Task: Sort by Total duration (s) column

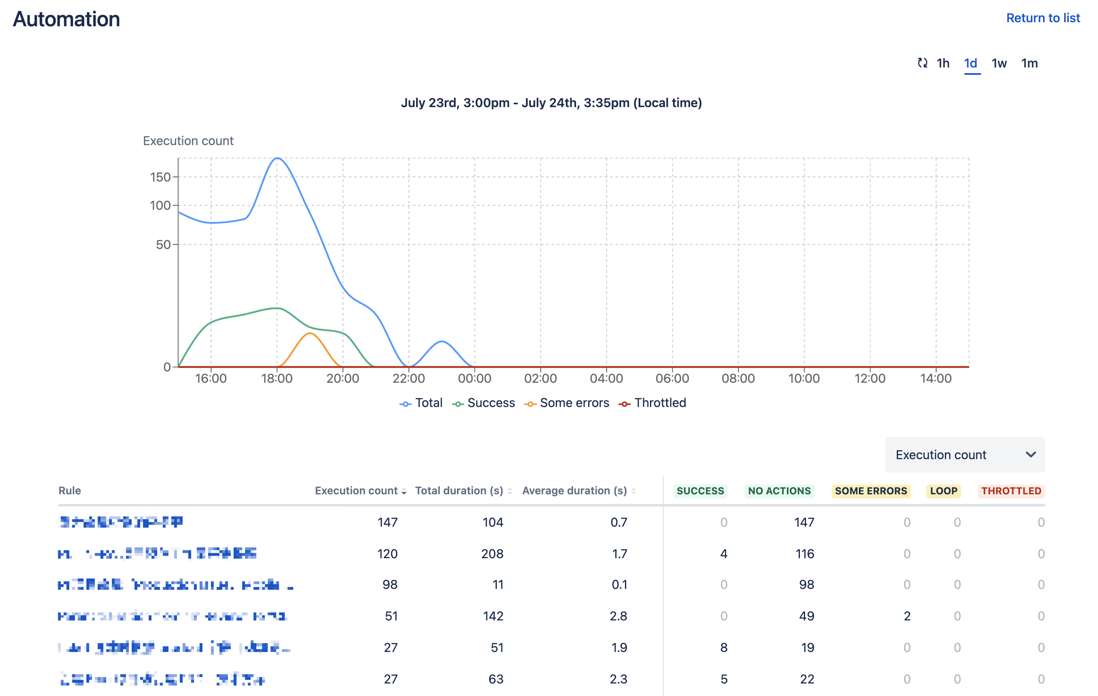Action: coord(463,491)
